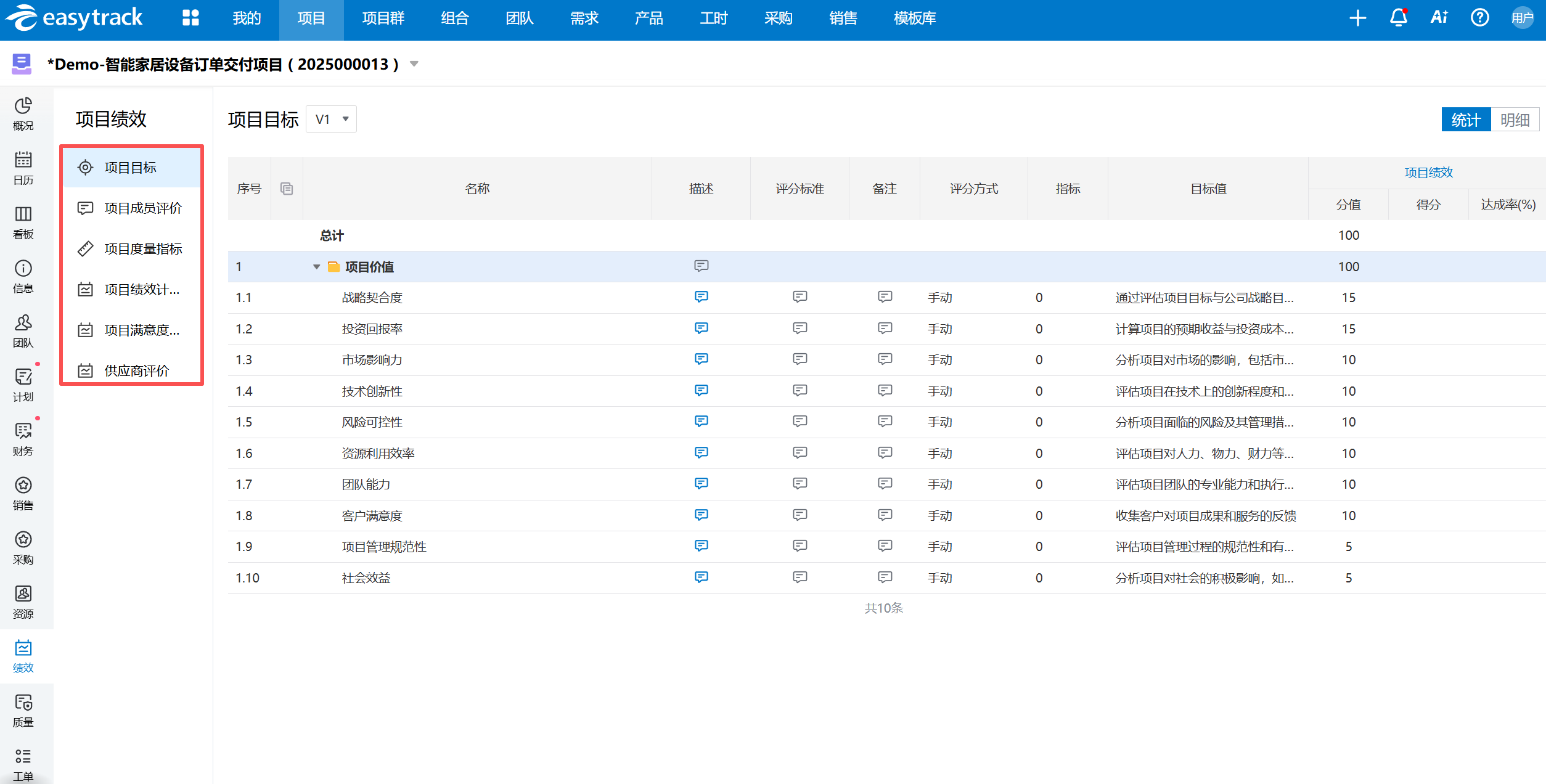Open 销售 sales in left sidebar
1546x784 pixels.
[x=23, y=494]
